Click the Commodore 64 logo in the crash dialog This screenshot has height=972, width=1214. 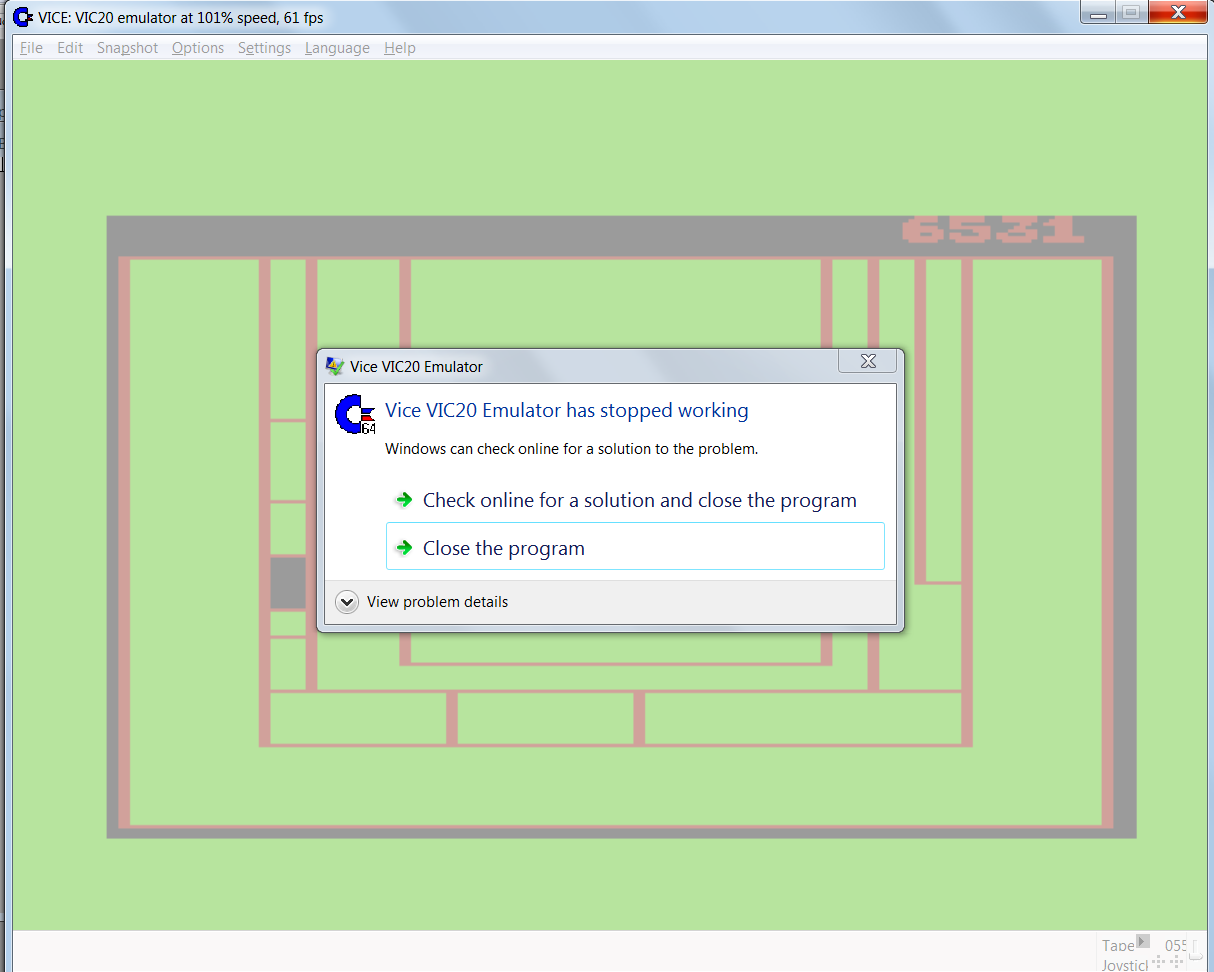355,415
